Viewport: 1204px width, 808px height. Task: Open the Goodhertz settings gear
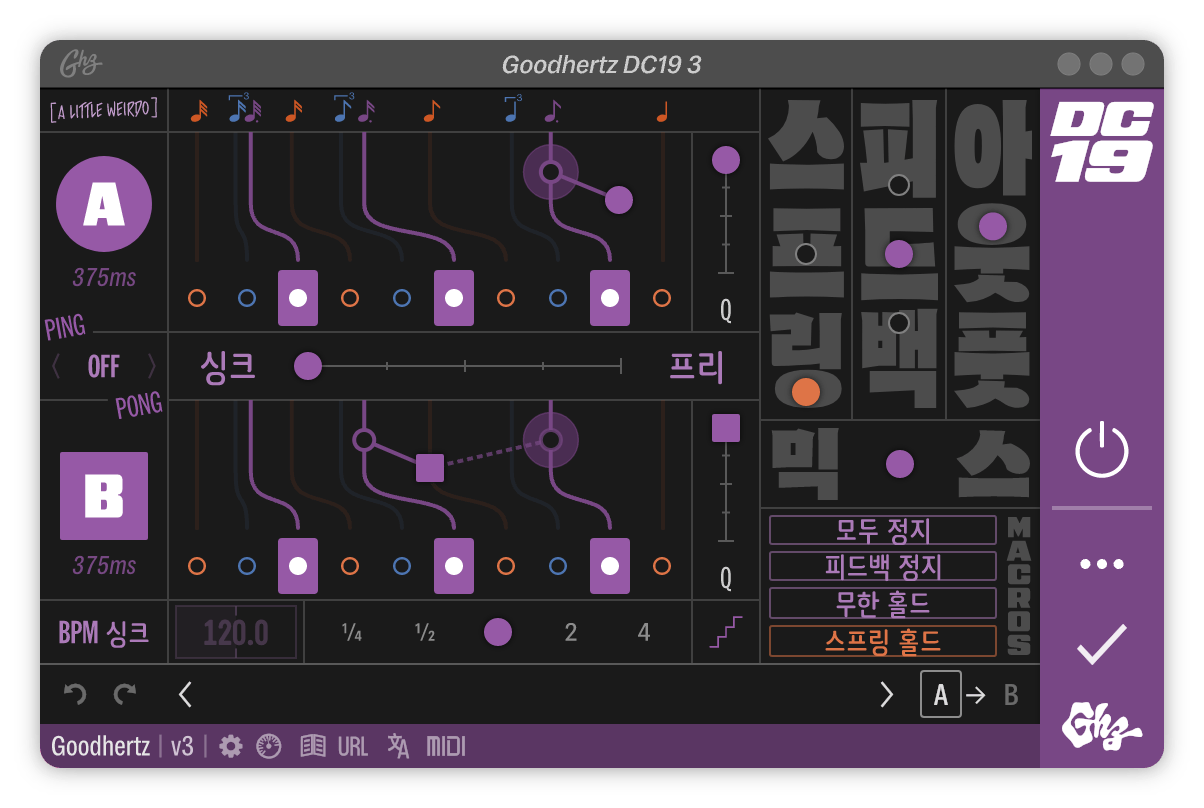coord(230,746)
